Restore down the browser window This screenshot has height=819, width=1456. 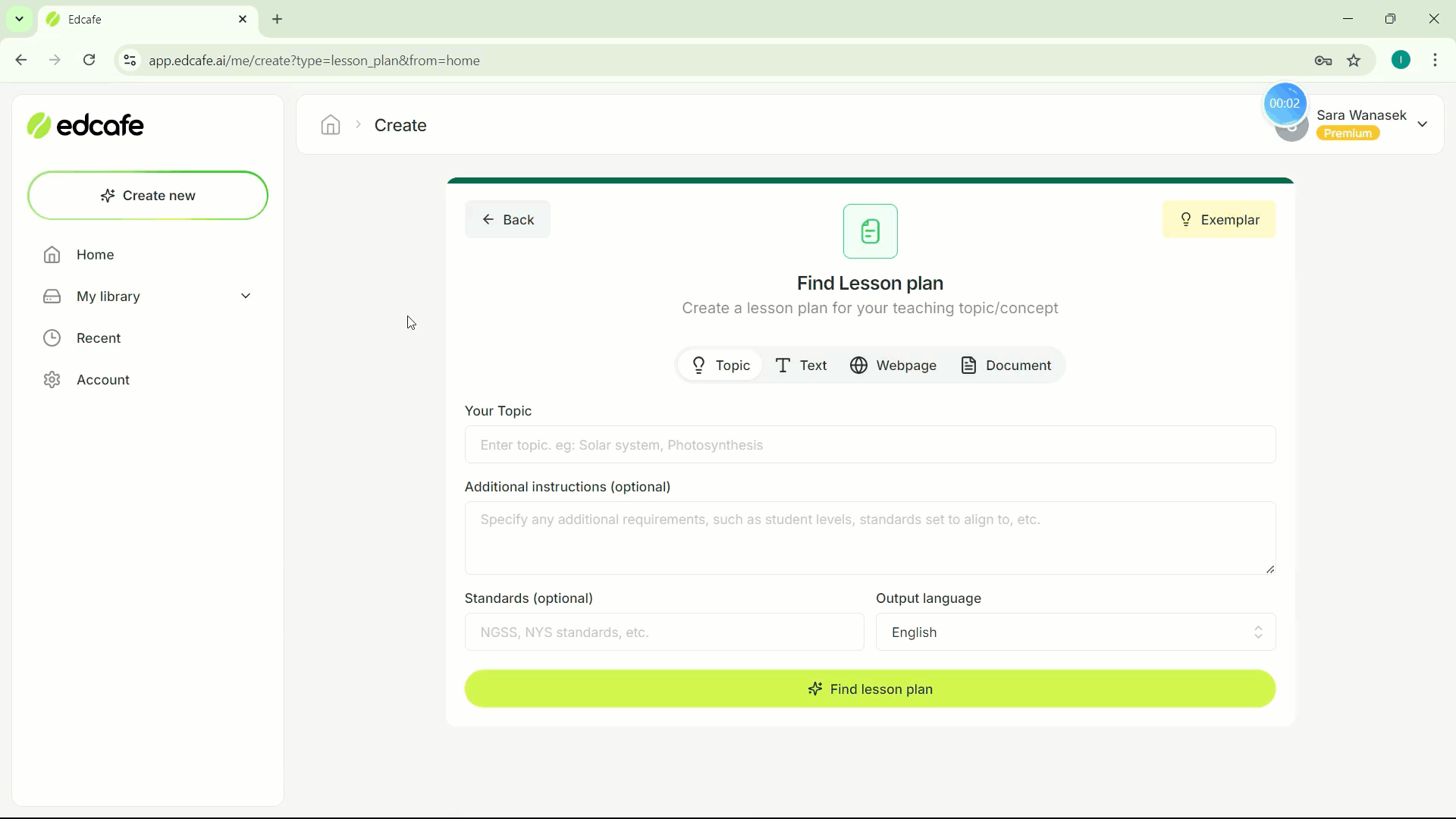pos(1391,19)
